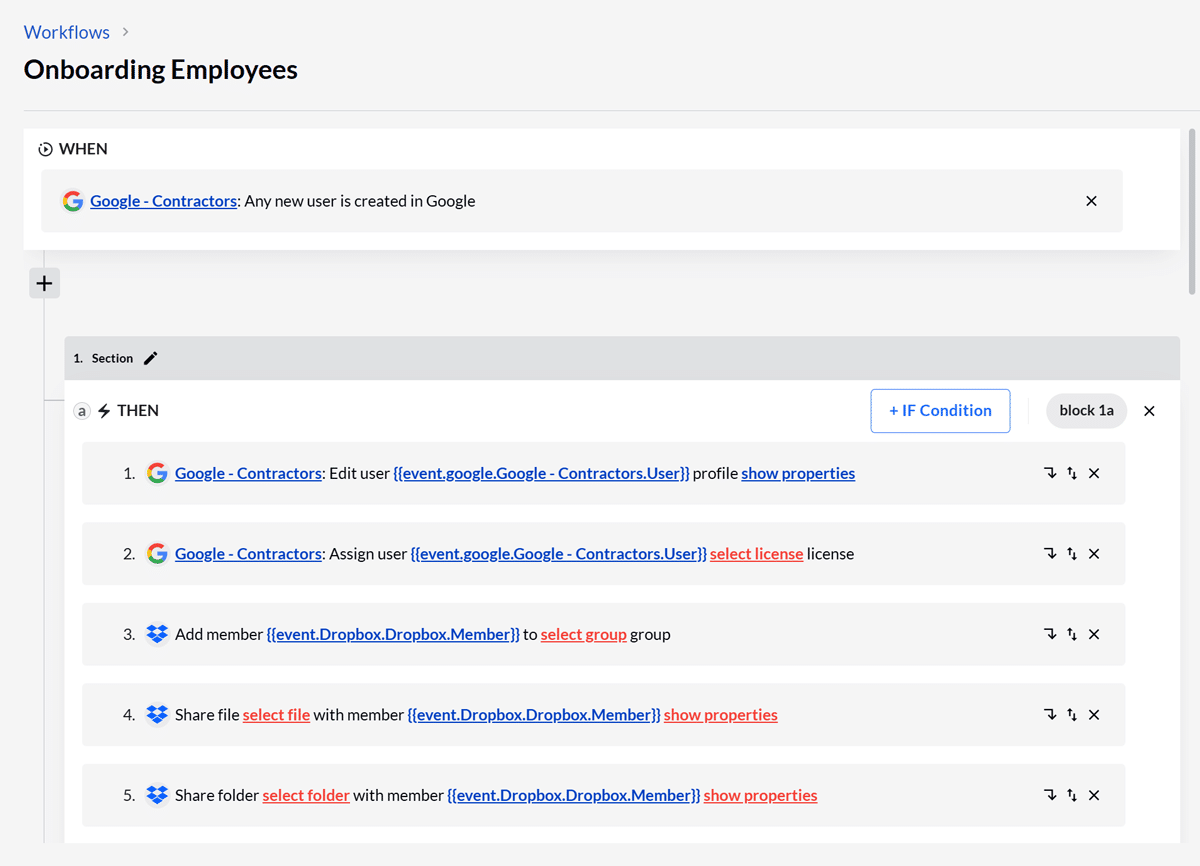This screenshot has height=866, width=1200.
Task: Click the user variable in Assign user step
Action: click(559, 554)
